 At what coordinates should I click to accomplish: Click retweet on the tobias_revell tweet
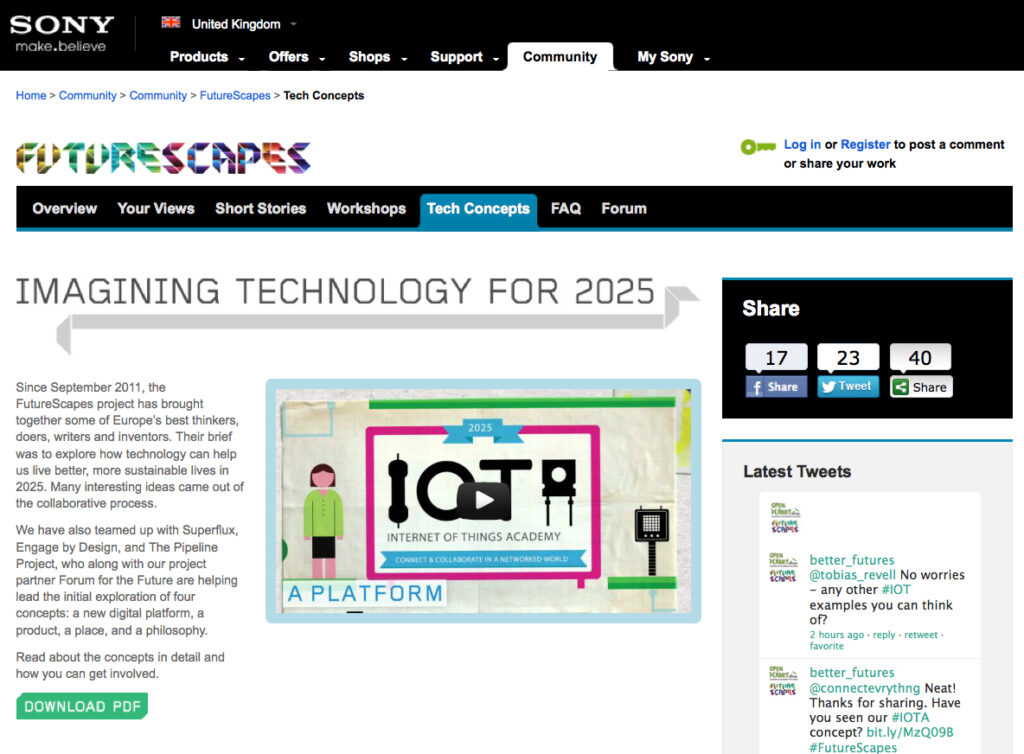tap(921, 635)
